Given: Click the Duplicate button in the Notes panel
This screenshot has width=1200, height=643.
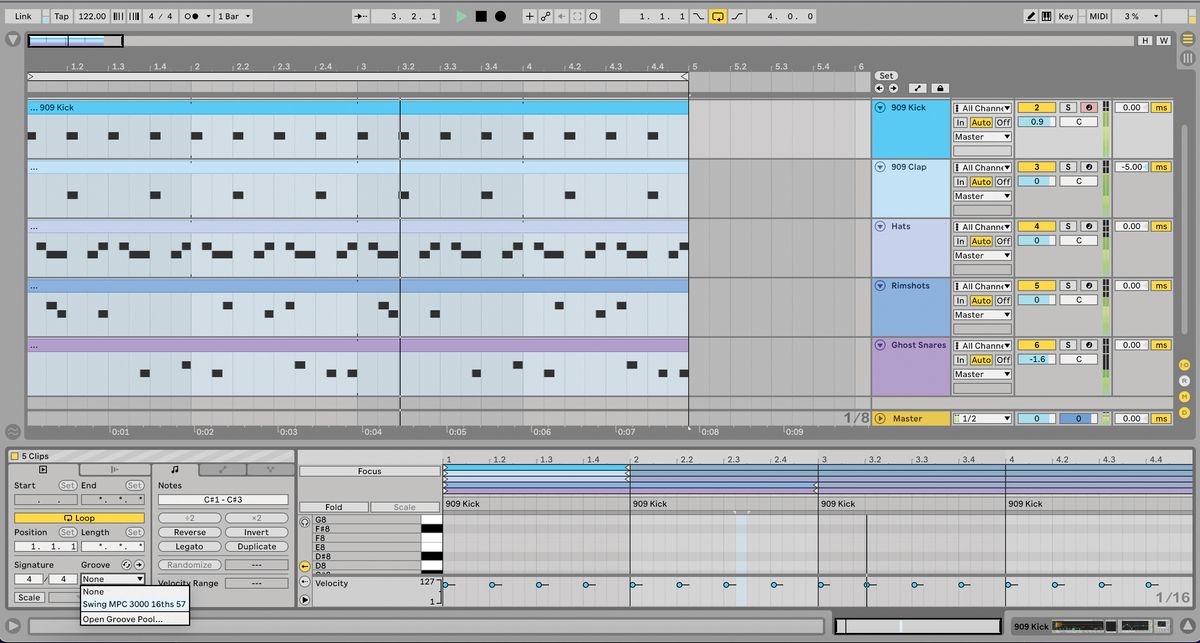Looking at the screenshot, I should tap(257, 546).
